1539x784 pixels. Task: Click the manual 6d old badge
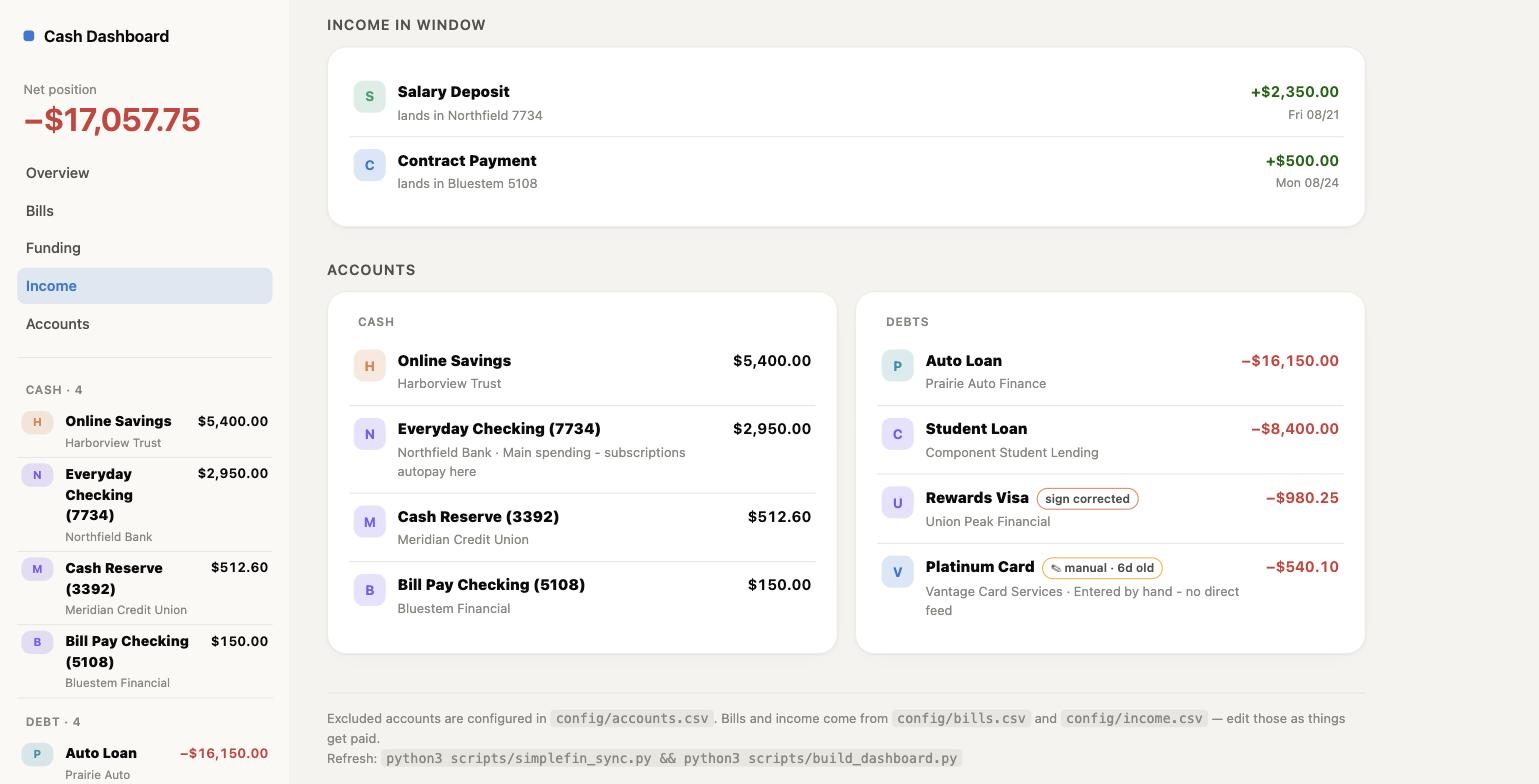pos(1102,568)
